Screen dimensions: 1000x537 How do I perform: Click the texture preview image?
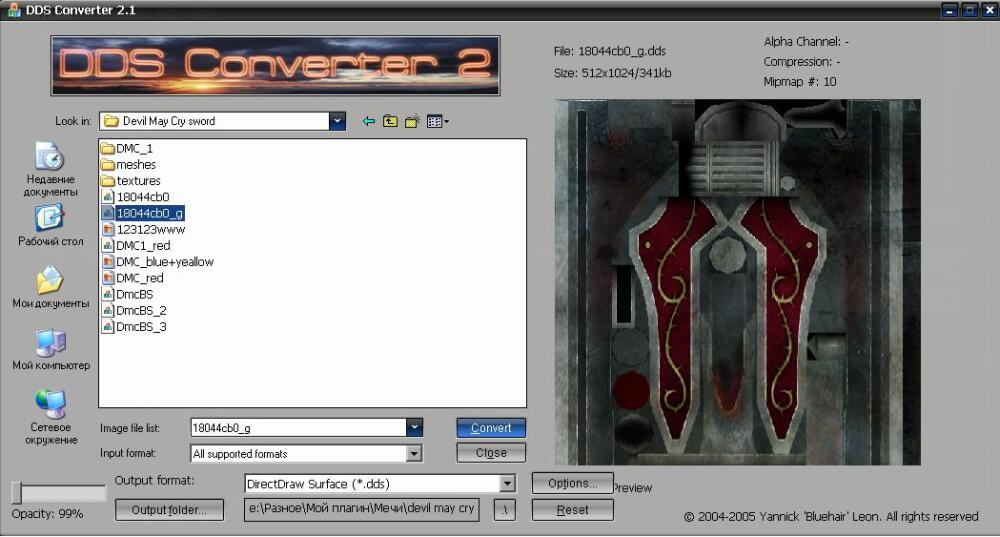tap(737, 282)
